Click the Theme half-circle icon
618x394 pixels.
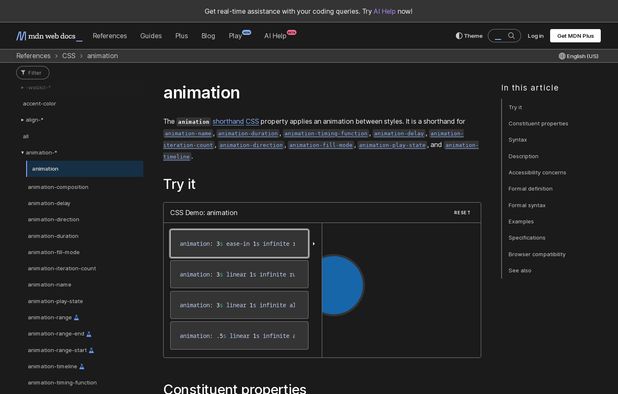[x=459, y=36]
